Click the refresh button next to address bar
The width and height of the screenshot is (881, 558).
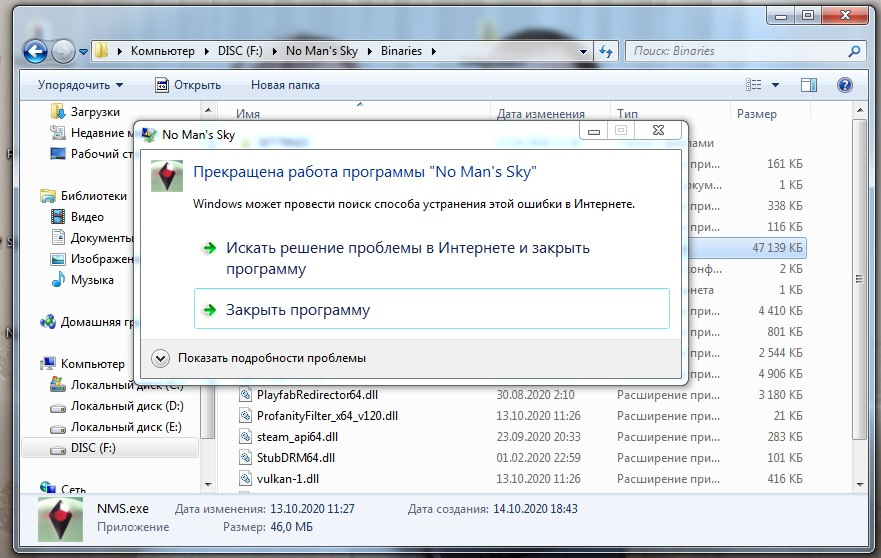[606, 52]
